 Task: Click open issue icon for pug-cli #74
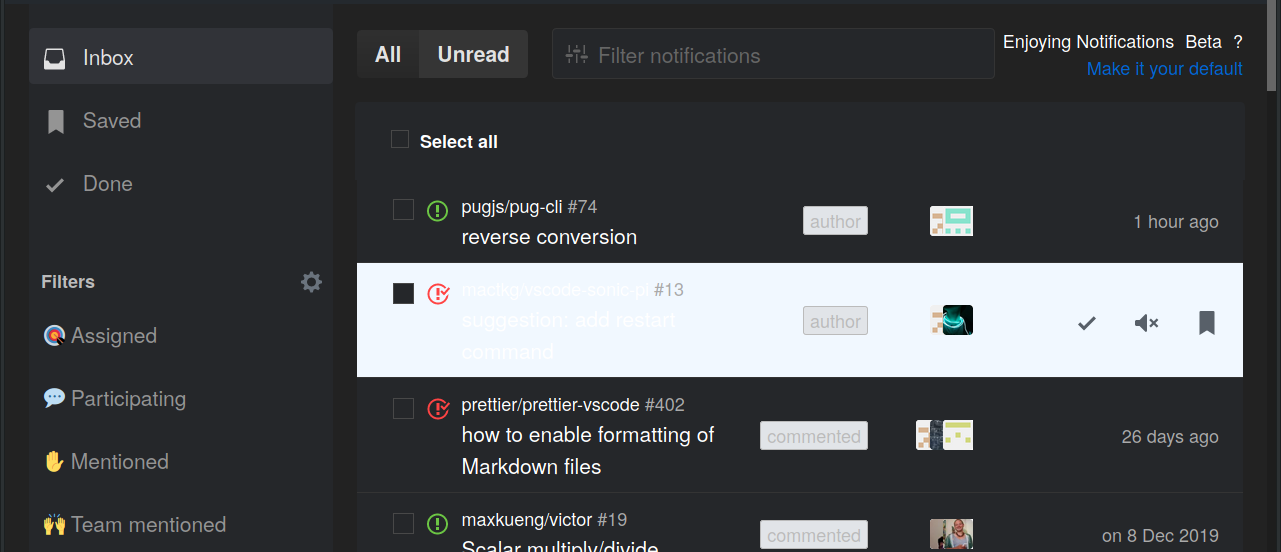coord(438,210)
